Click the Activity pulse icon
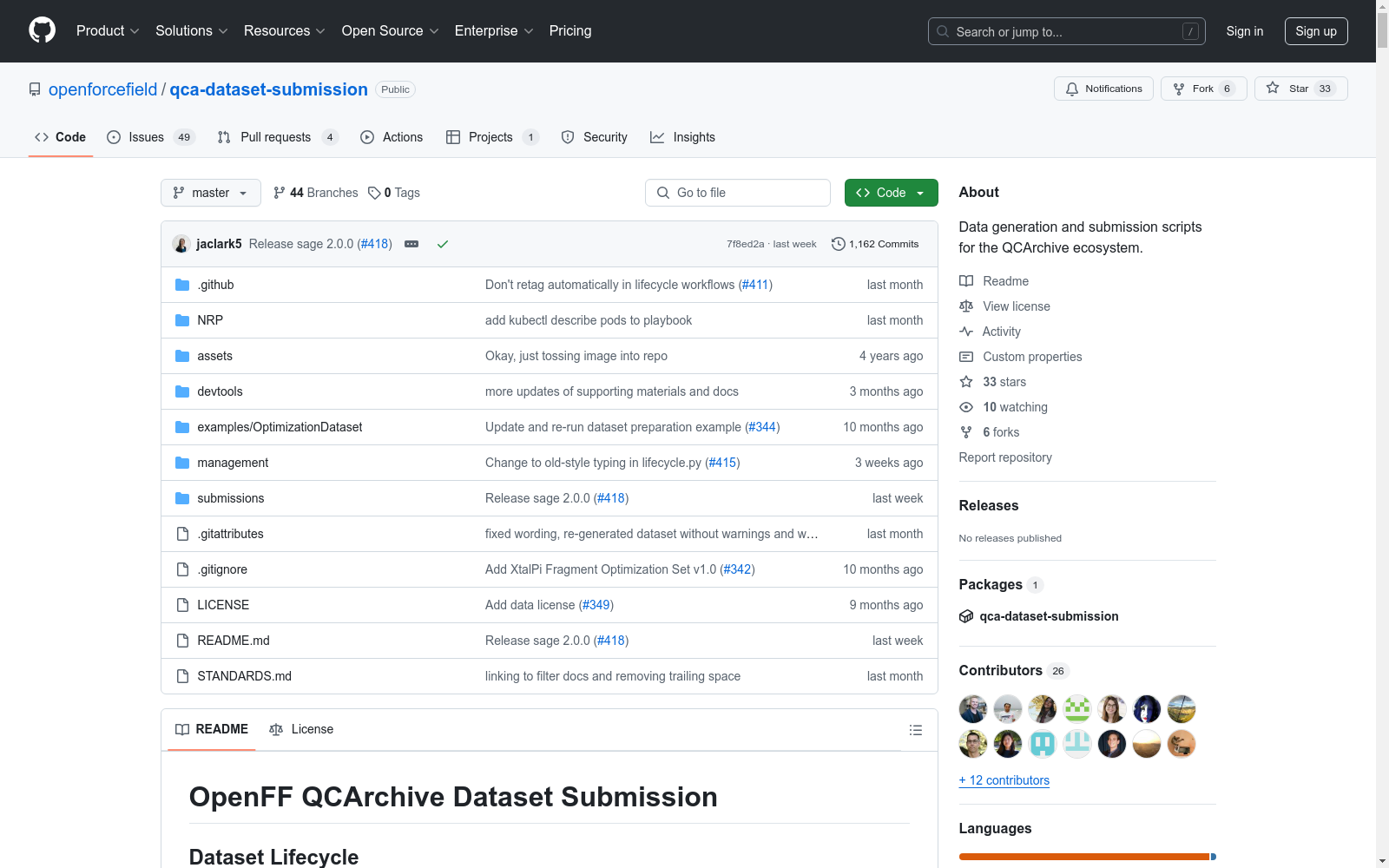The image size is (1389, 868). [966, 332]
